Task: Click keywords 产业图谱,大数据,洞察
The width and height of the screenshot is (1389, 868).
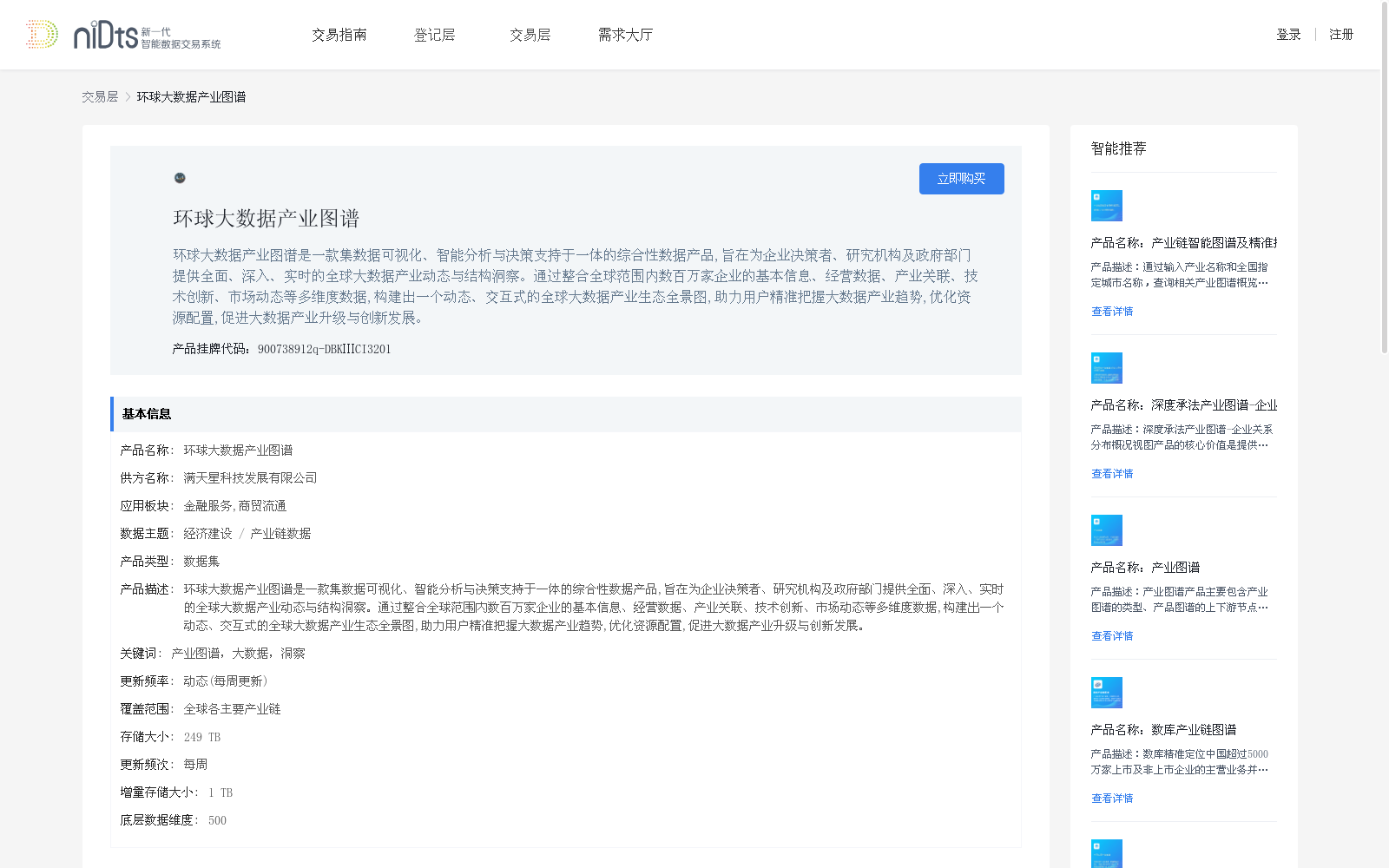Action: [x=238, y=654]
